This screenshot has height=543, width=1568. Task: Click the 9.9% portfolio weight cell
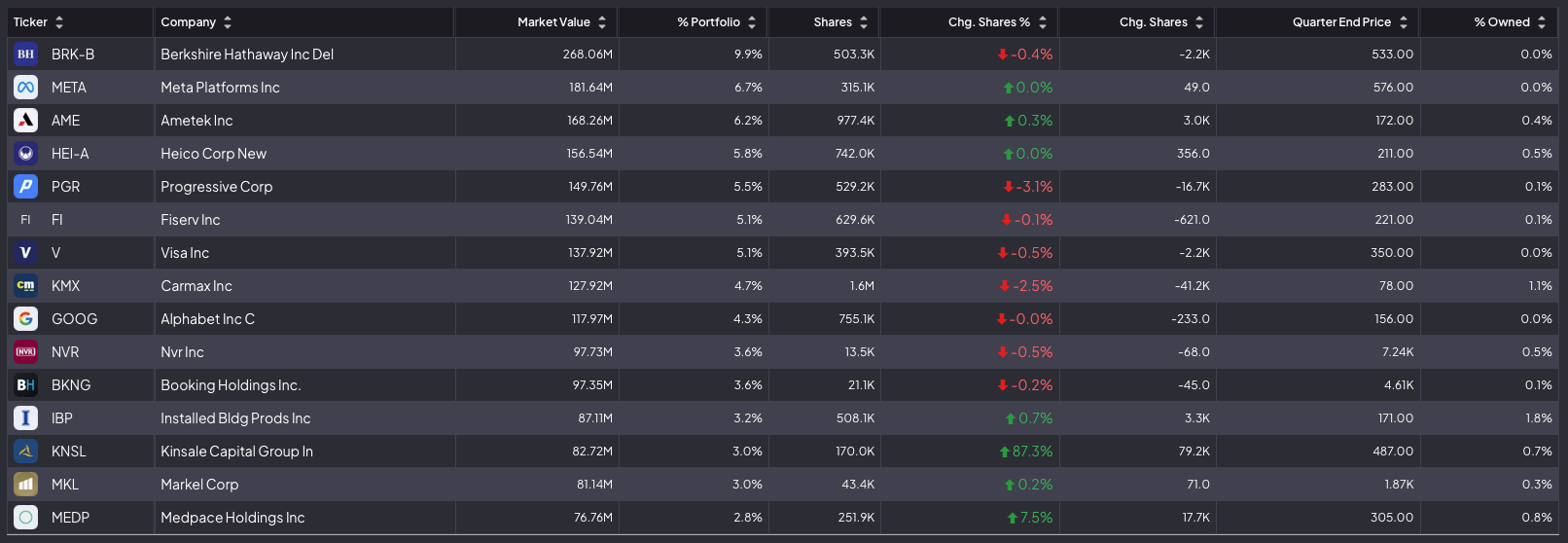pos(748,54)
